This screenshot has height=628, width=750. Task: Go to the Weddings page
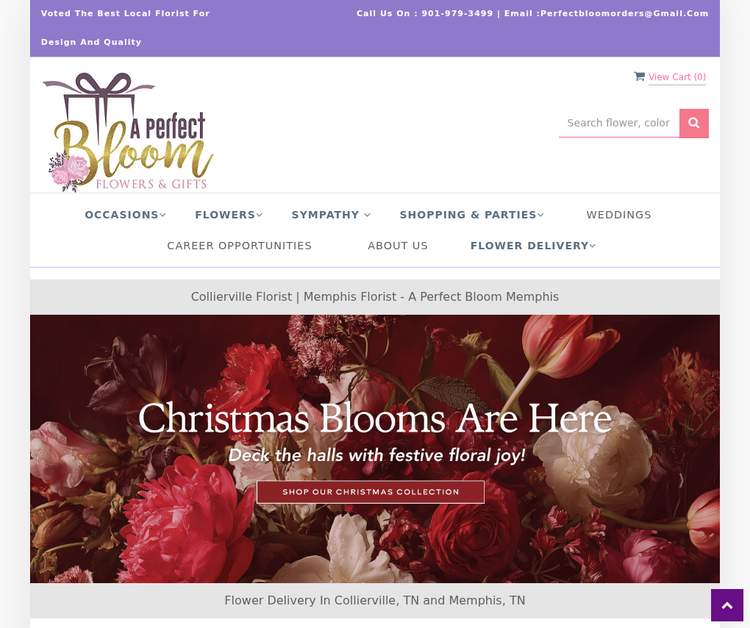point(618,215)
